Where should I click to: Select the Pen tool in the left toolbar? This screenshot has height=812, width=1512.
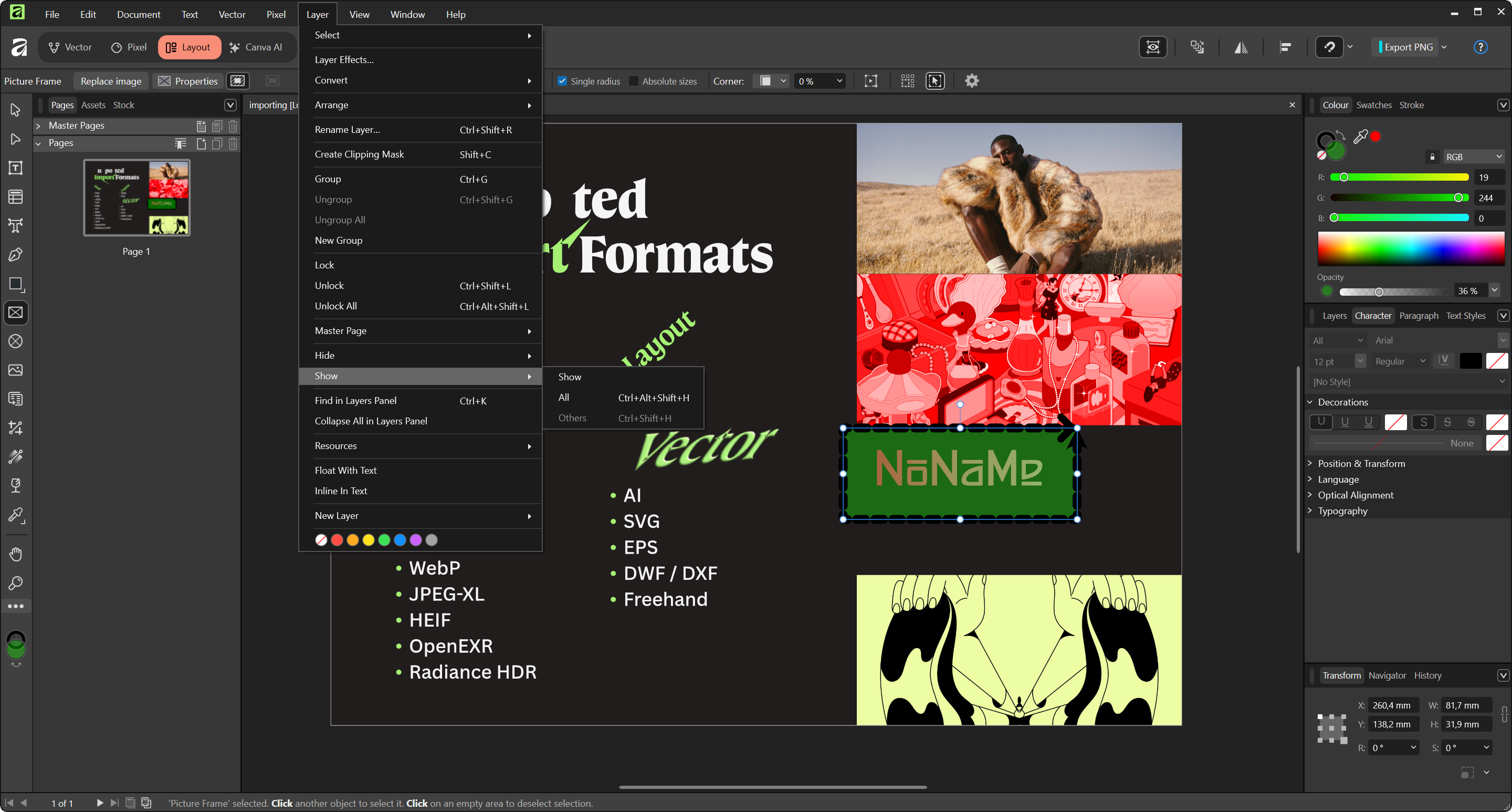[x=16, y=254]
